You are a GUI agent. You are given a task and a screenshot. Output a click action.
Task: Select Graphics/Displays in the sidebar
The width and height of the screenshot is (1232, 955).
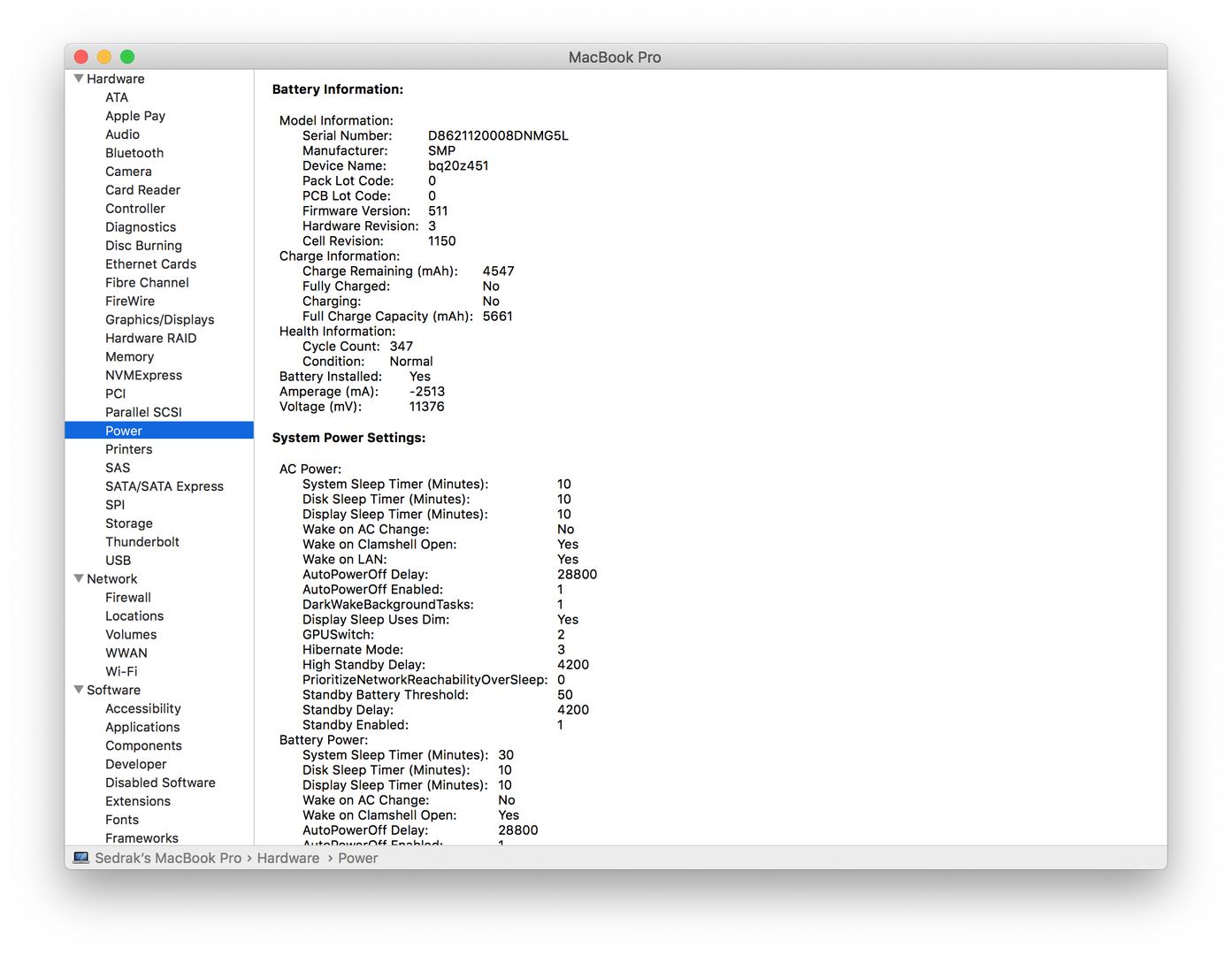tap(160, 320)
